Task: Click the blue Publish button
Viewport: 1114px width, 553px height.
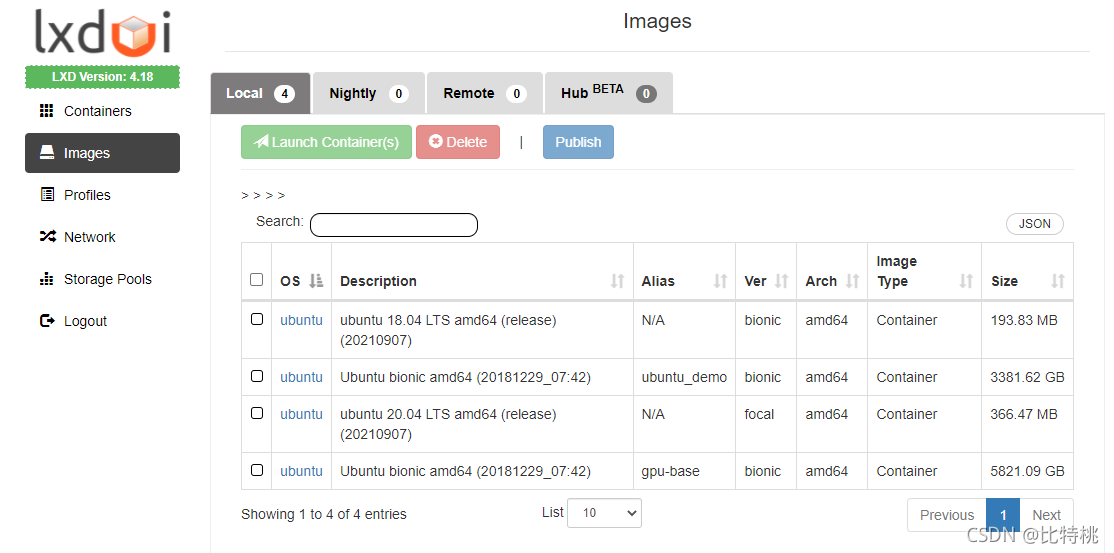Action: pos(578,142)
